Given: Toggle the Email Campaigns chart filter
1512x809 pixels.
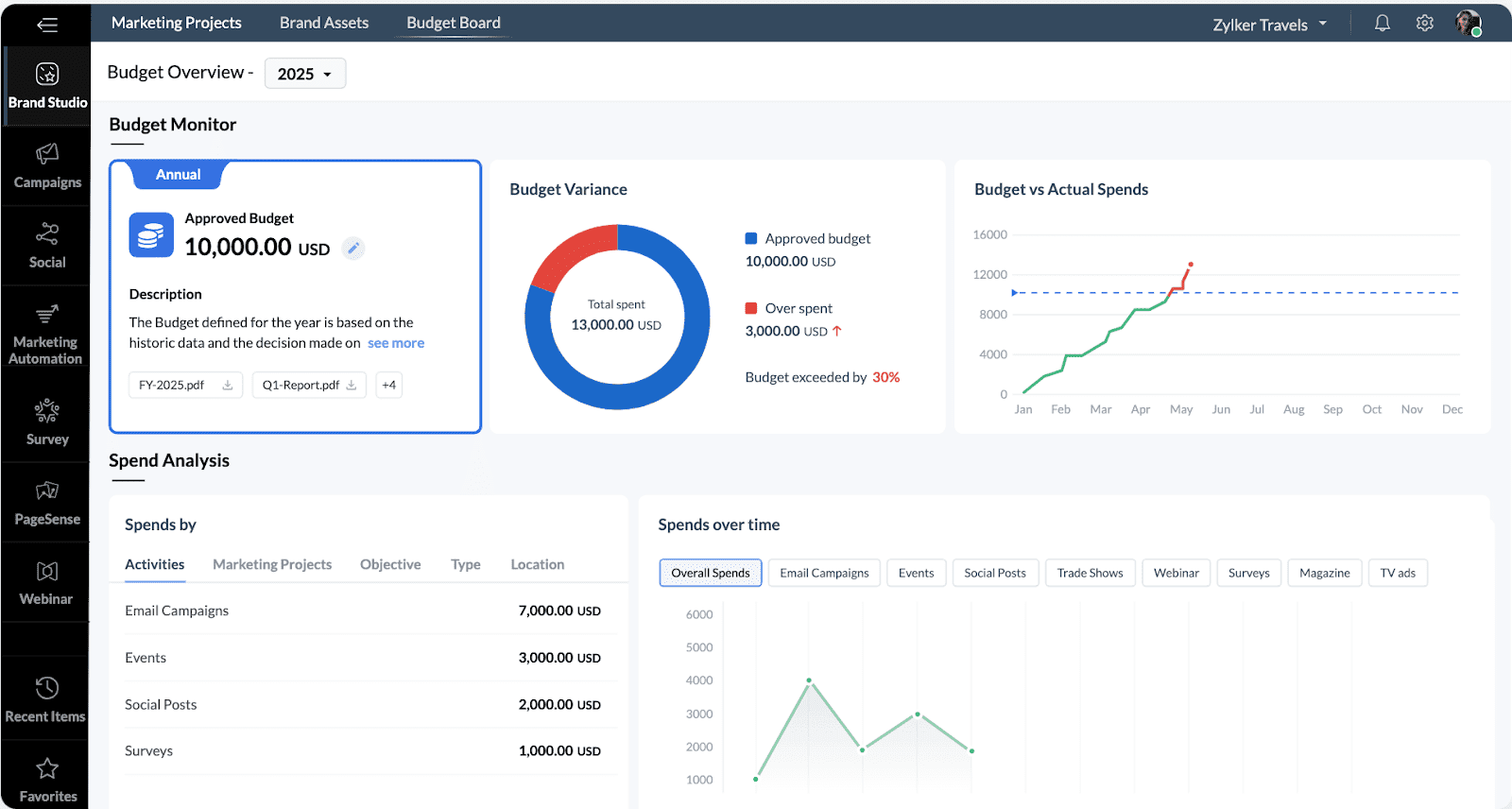Looking at the screenshot, I should [x=824, y=573].
